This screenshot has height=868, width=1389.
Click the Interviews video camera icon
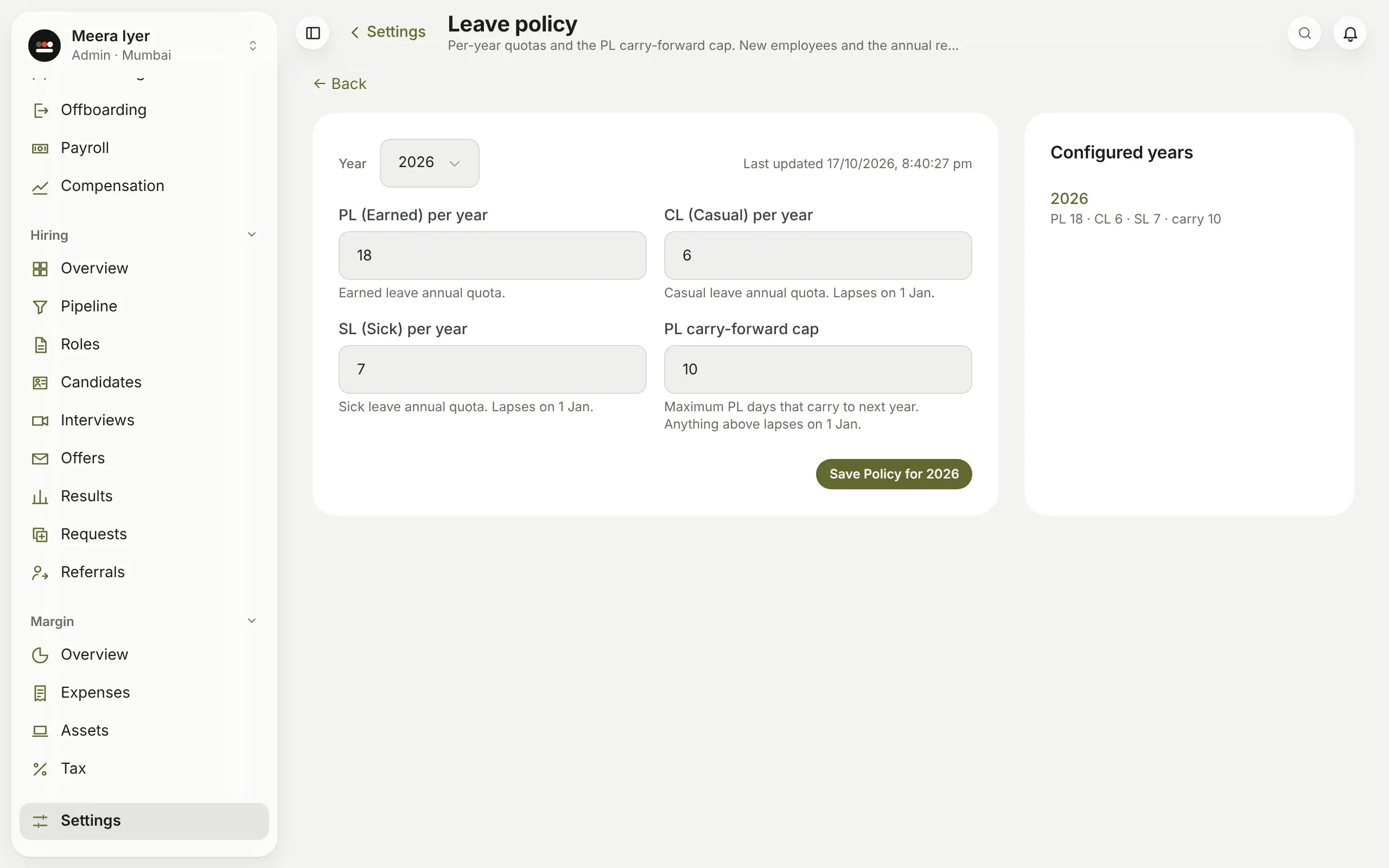(x=40, y=420)
